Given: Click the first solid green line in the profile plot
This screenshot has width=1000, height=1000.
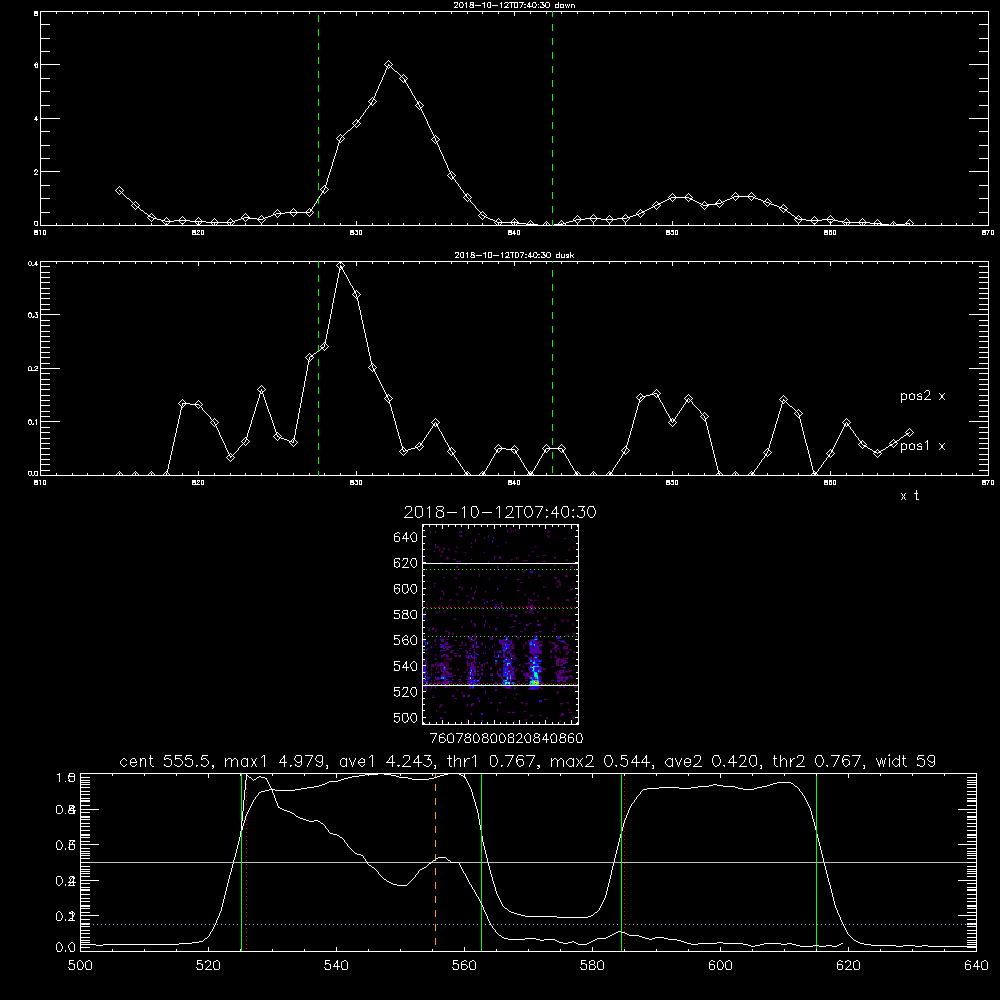Looking at the screenshot, I should tap(242, 861).
